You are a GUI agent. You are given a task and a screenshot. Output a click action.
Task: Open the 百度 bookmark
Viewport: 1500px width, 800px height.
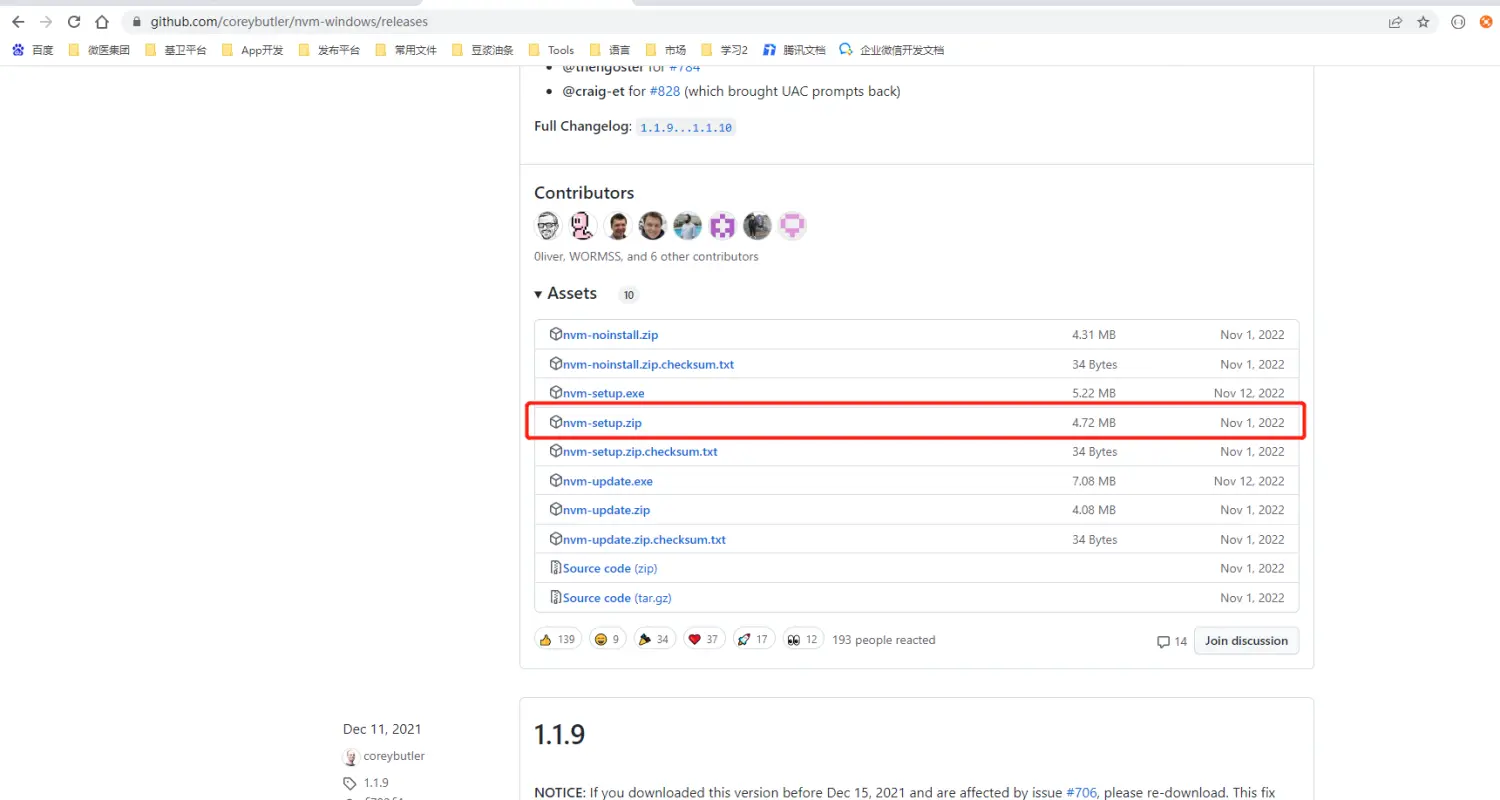[33, 50]
